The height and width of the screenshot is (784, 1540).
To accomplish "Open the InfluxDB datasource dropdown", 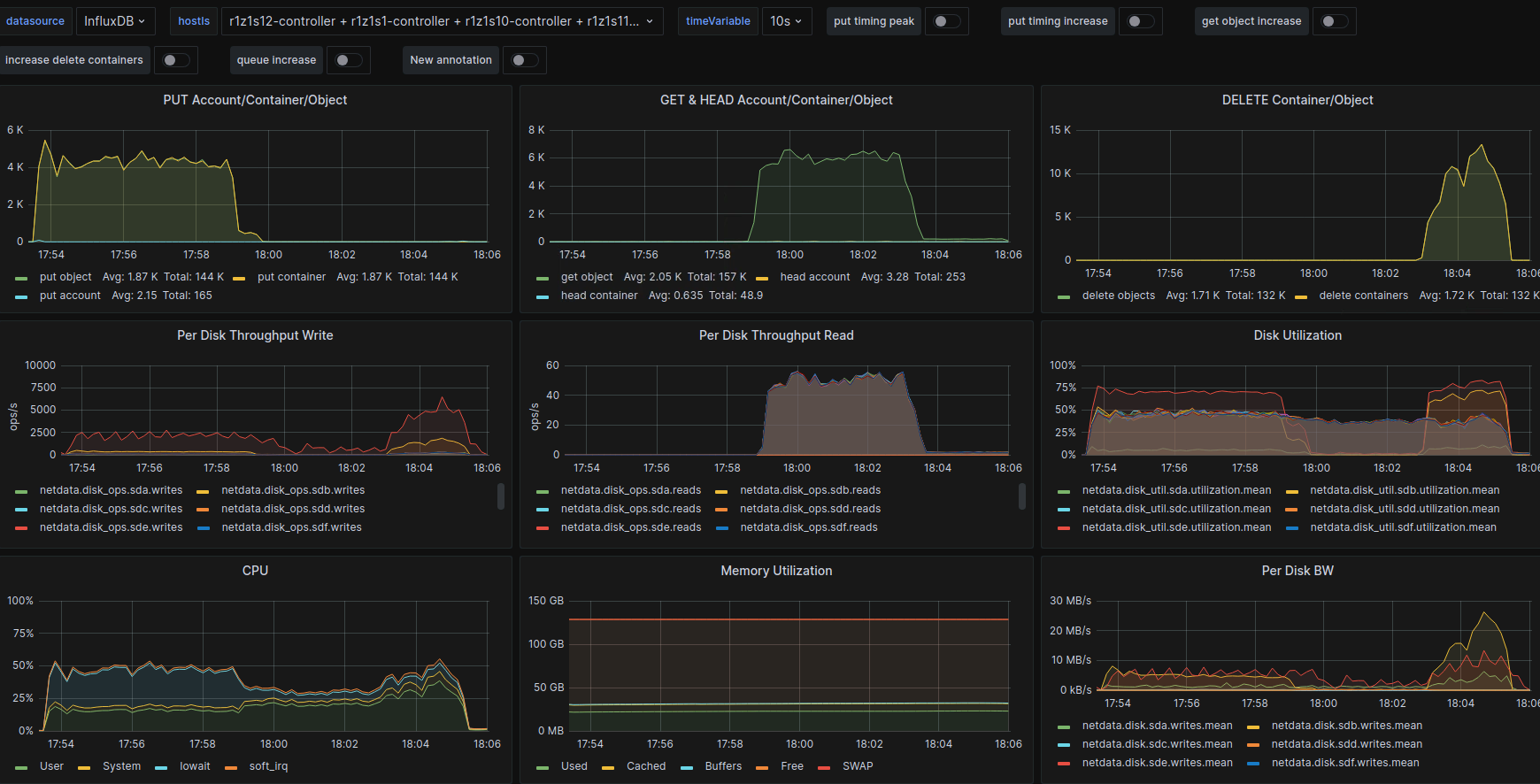I will tap(115, 21).
